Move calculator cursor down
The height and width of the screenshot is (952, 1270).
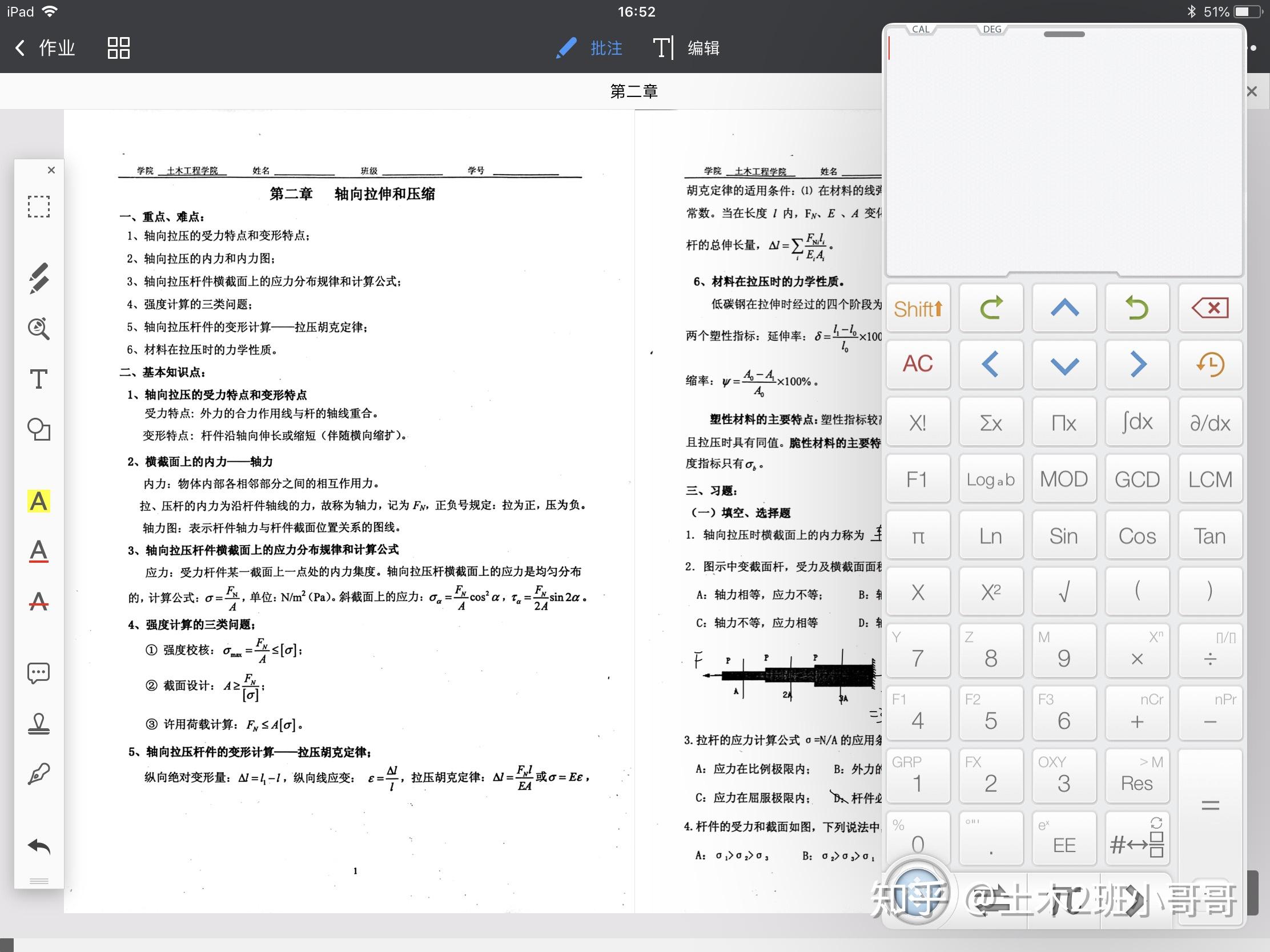pos(1064,364)
